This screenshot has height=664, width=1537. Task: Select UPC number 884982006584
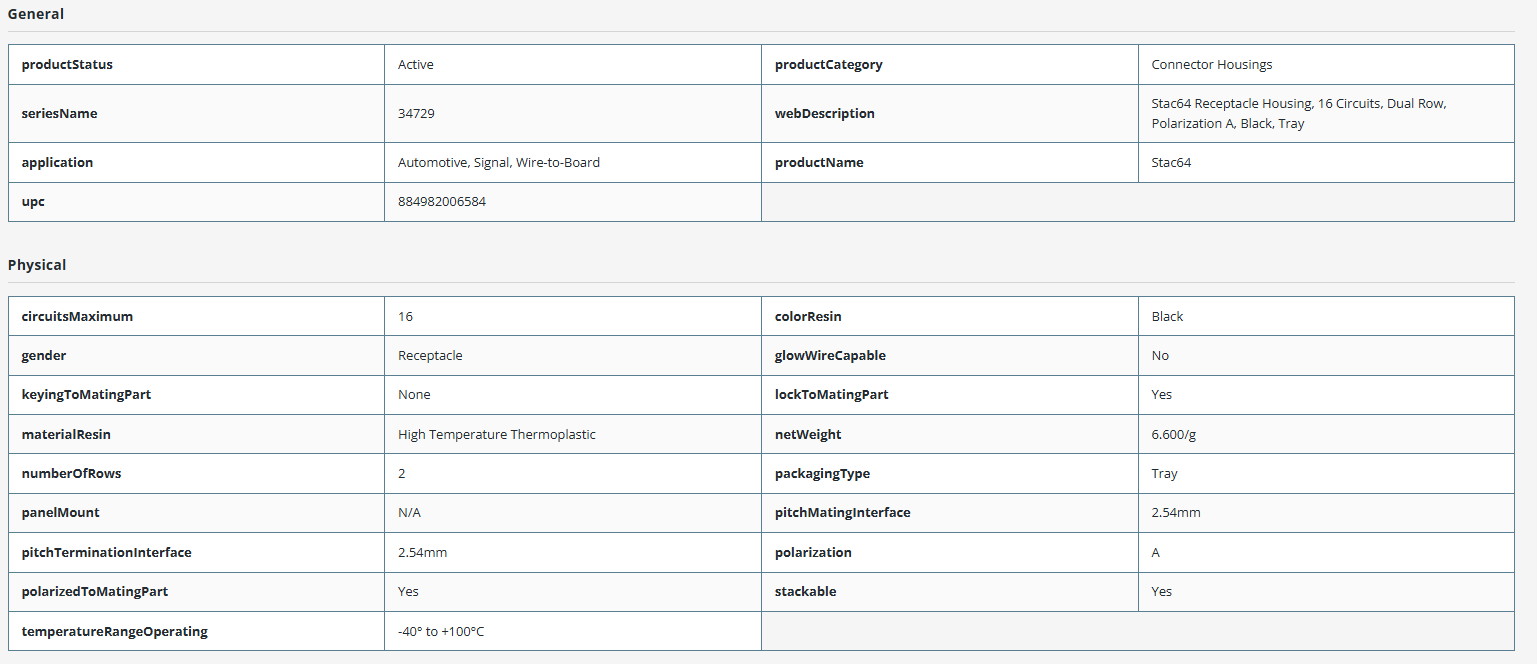tap(442, 201)
